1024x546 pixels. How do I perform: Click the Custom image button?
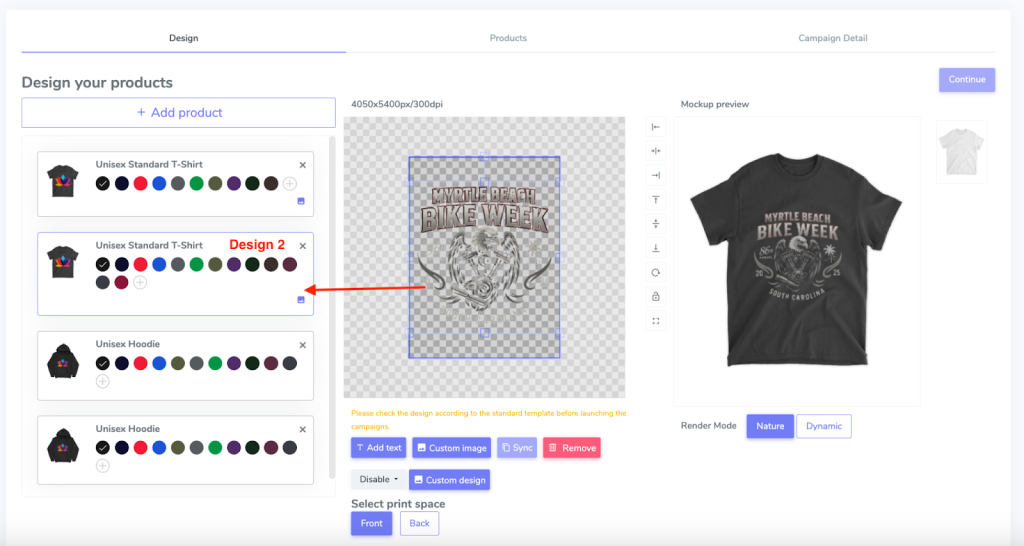pyautogui.click(x=451, y=448)
